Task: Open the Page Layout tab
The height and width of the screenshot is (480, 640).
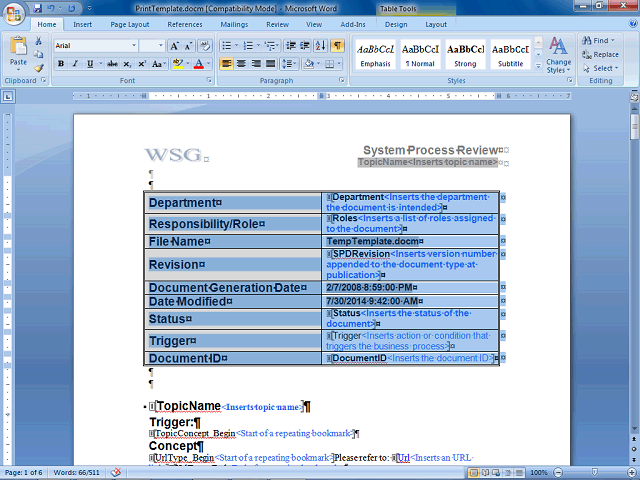Action: [x=130, y=24]
